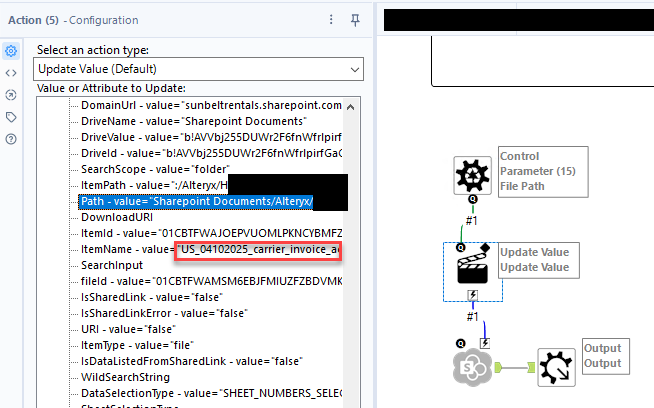Select the Control Parameter gear tool on canvas
The image size is (654, 408).
472,175
